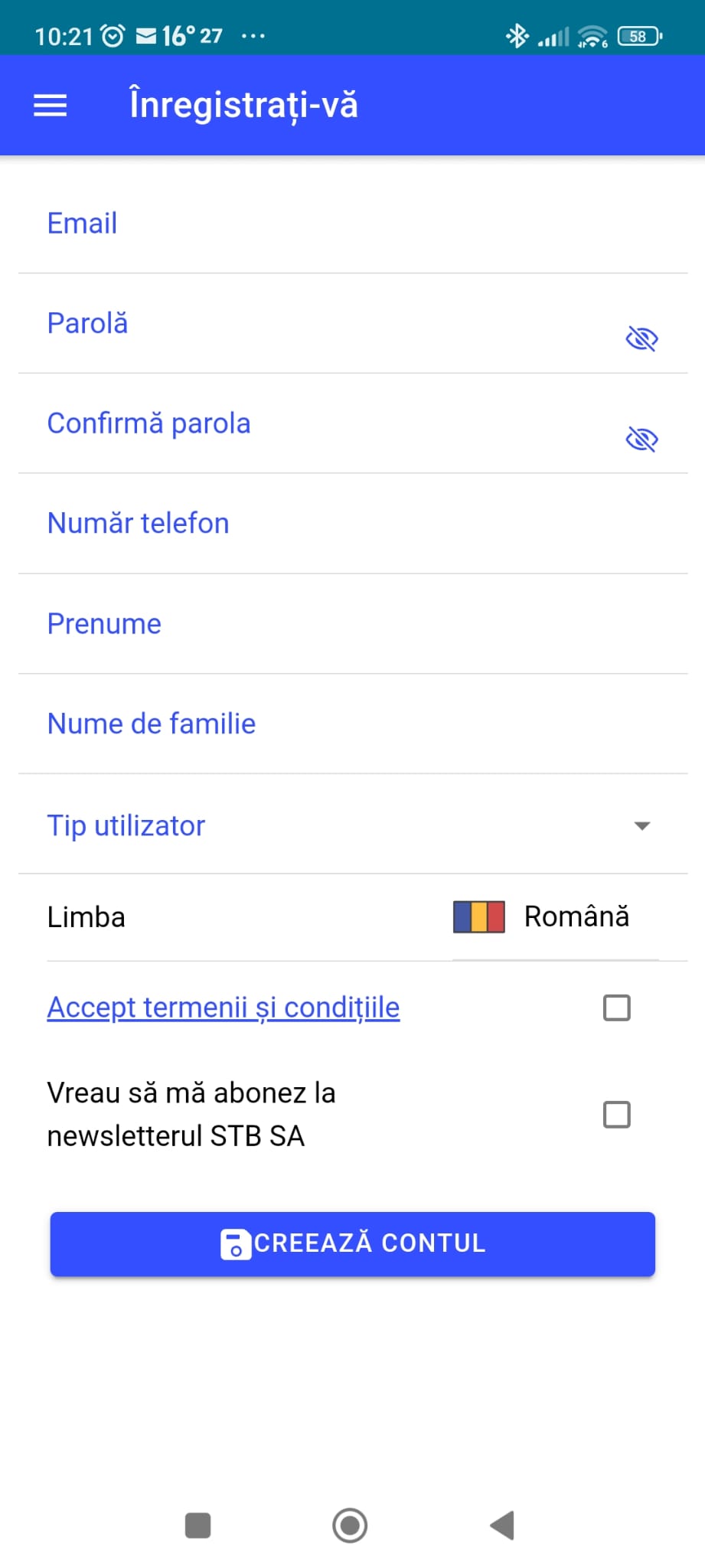The height and width of the screenshot is (1568, 705).
Task: Tap the battery indicator in the status bar
Action: pos(639,36)
